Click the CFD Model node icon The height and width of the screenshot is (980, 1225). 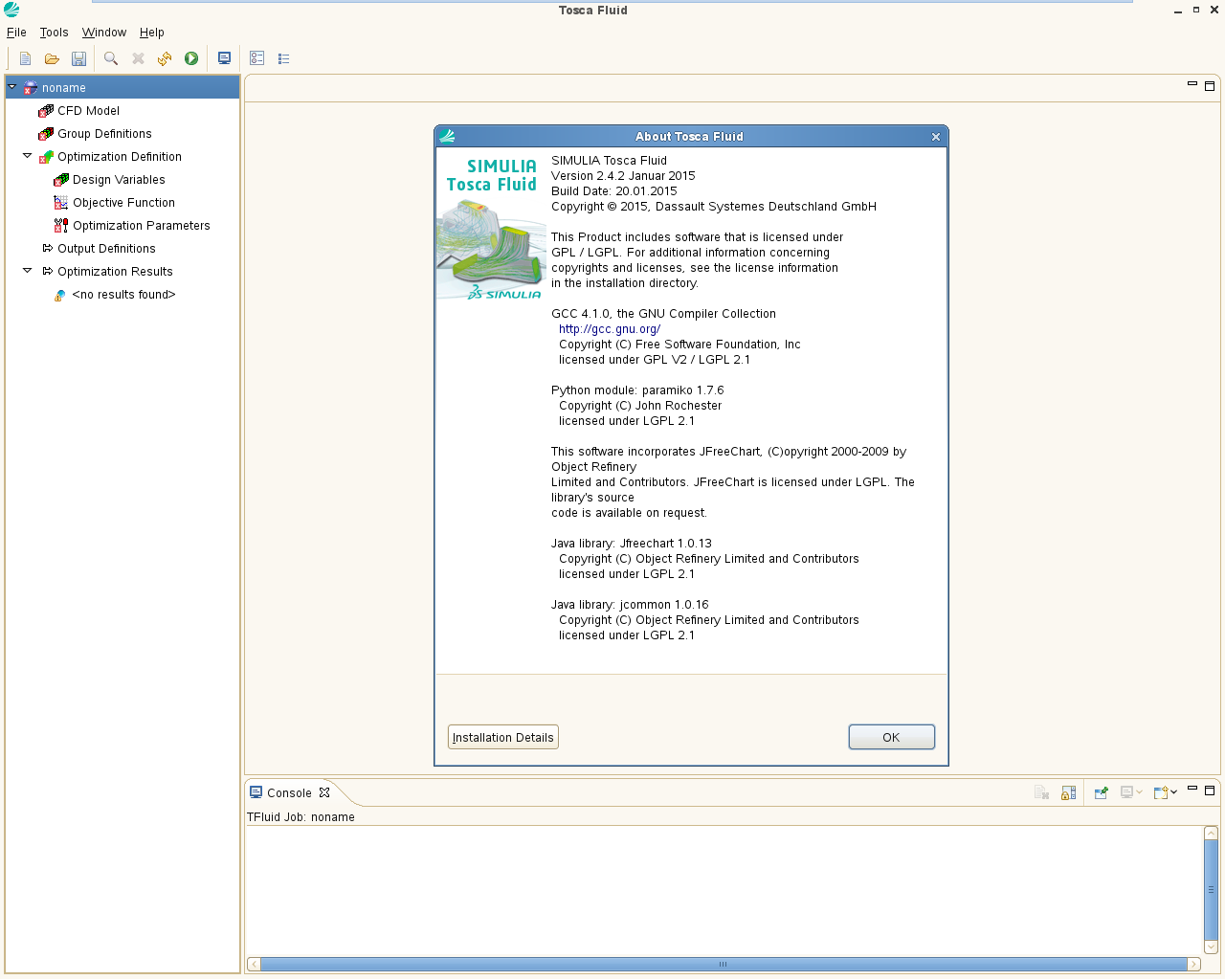[x=46, y=111]
